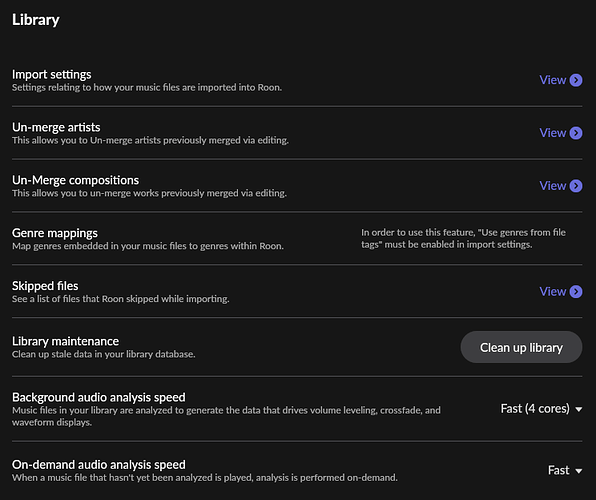
Task: Click the caret next to Fast (4 cores)
Action: pos(579,410)
